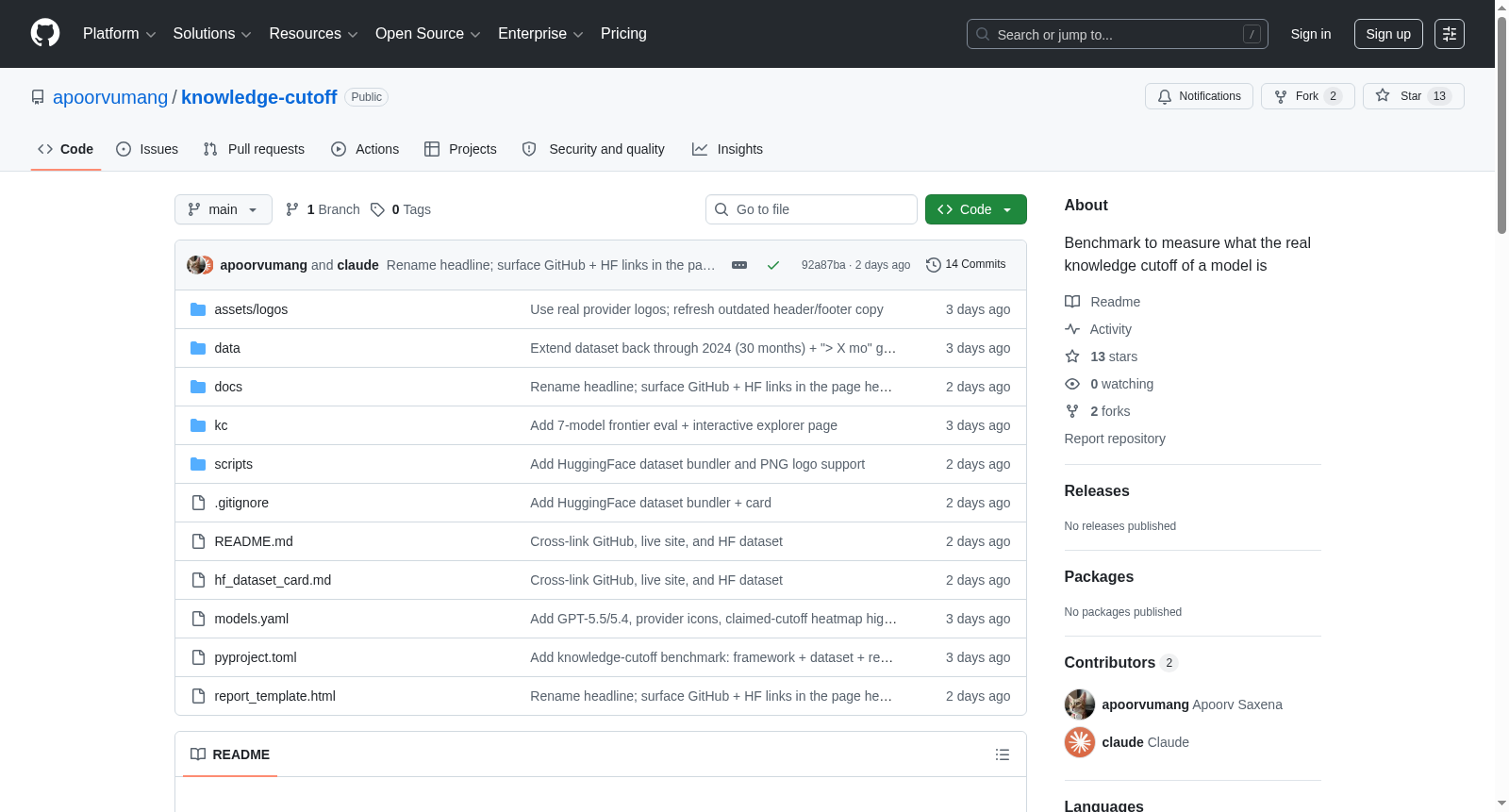Click Claude's contributor avatar

coord(1080,742)
